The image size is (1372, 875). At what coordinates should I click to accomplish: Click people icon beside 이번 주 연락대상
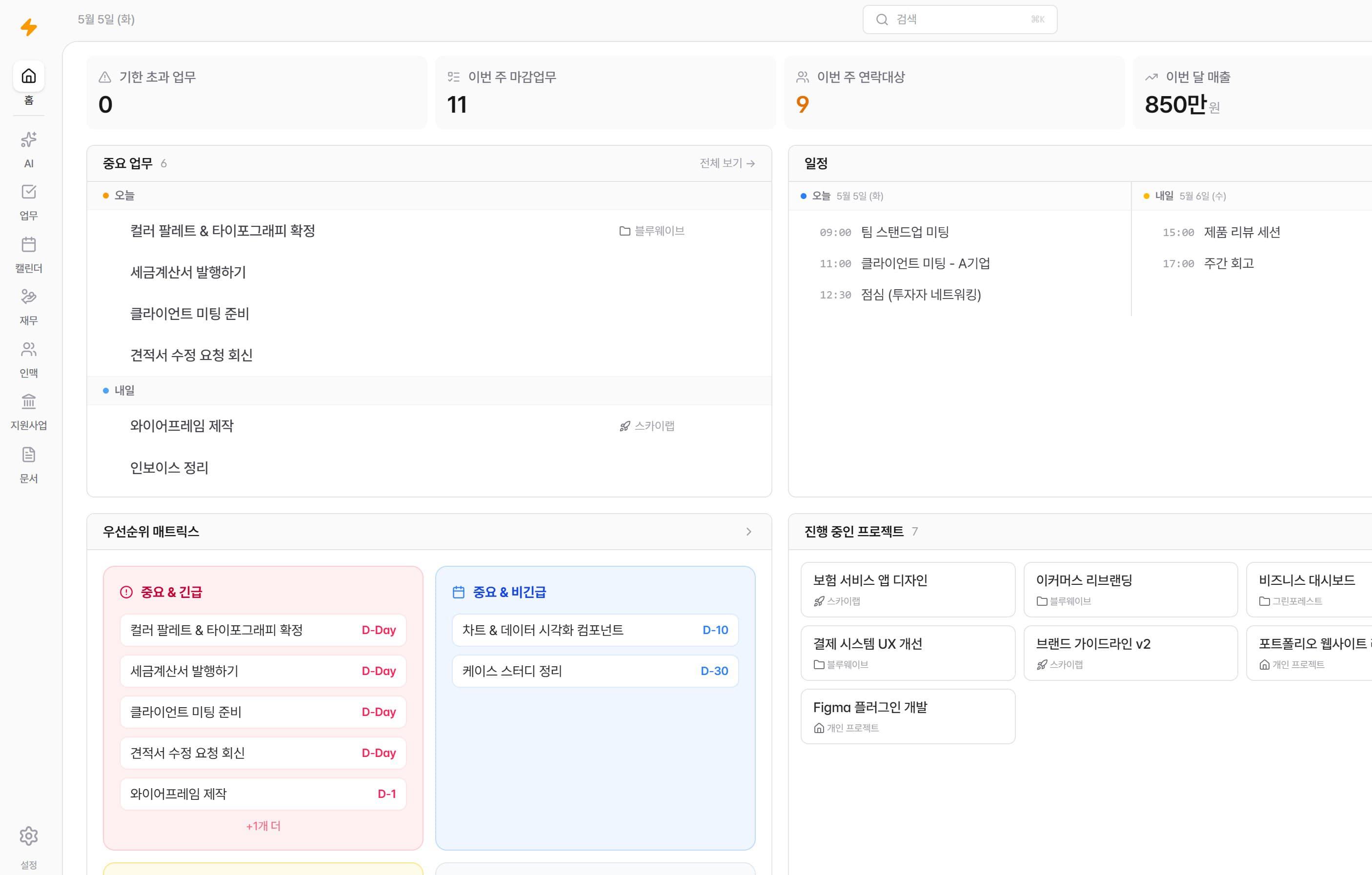click(x=802, y=77)
